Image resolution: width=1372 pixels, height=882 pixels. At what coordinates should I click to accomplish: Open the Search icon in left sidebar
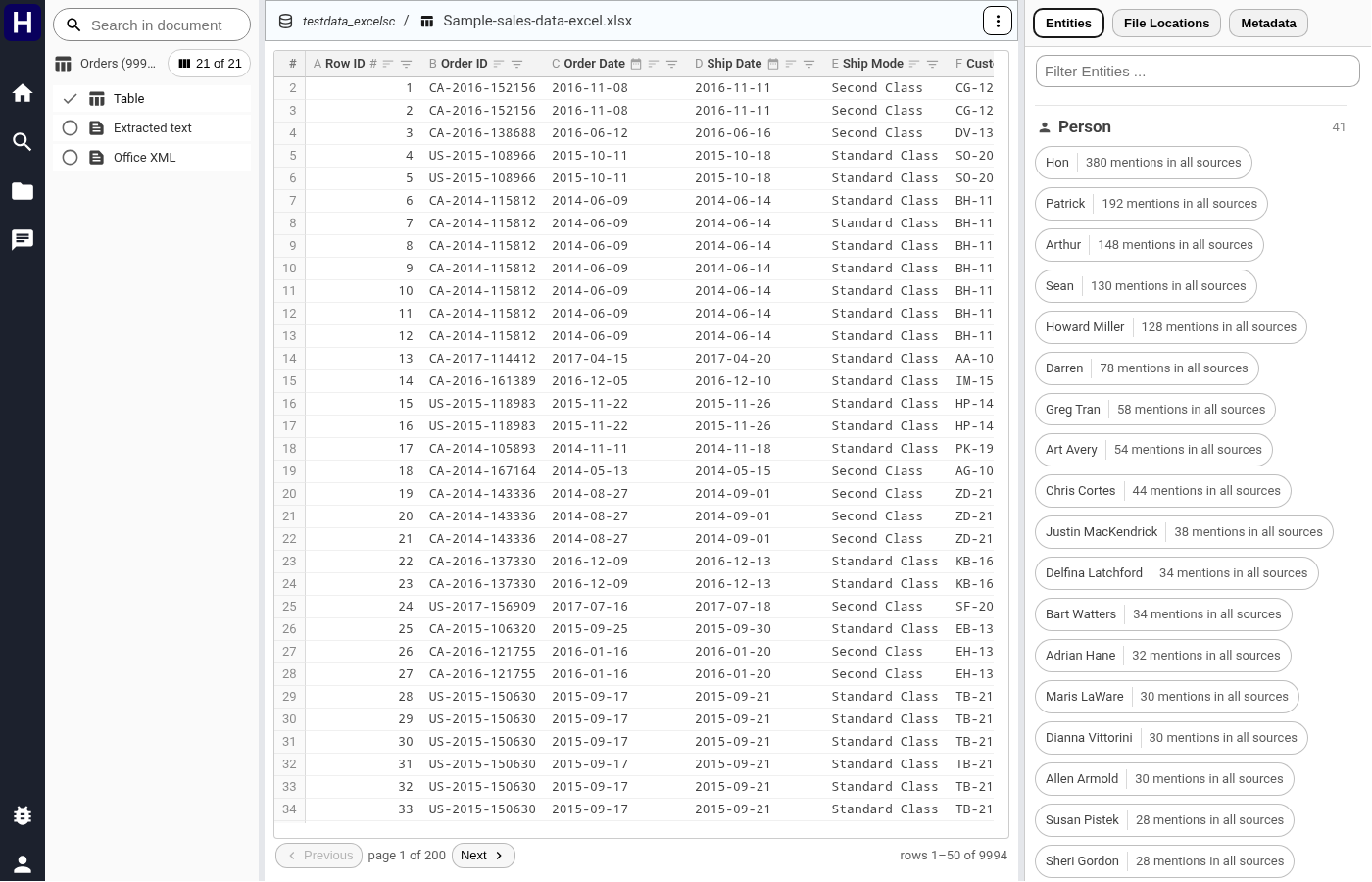tap(23, 142)
